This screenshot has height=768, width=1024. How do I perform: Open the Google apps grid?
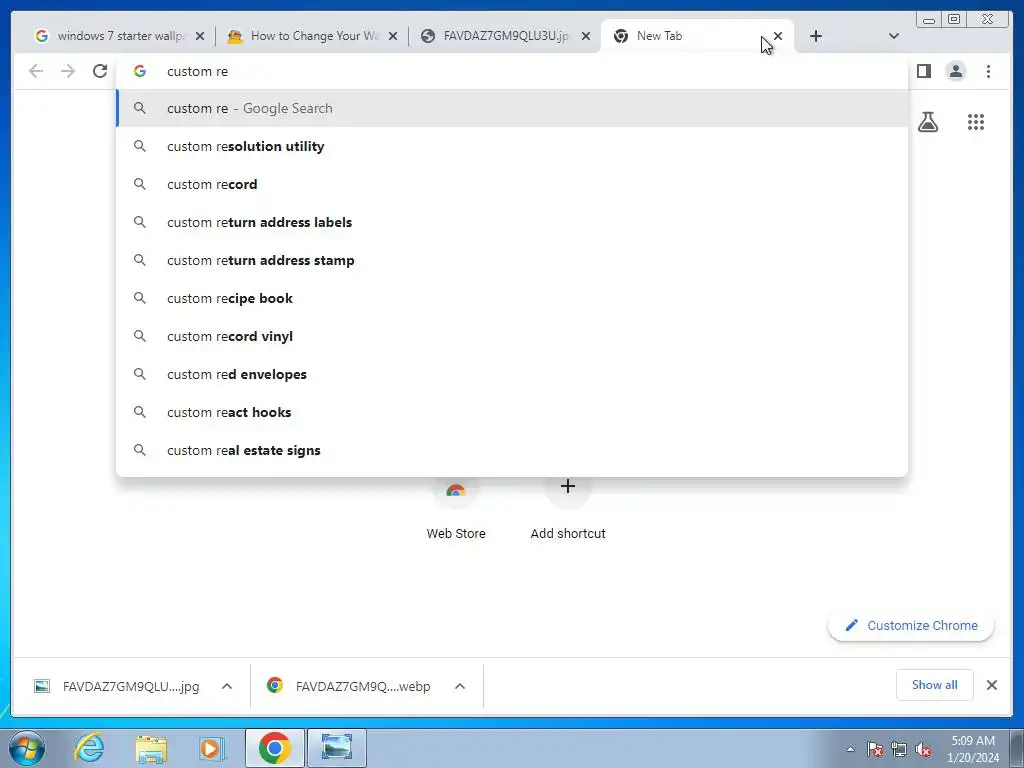(x=976, y=121)
